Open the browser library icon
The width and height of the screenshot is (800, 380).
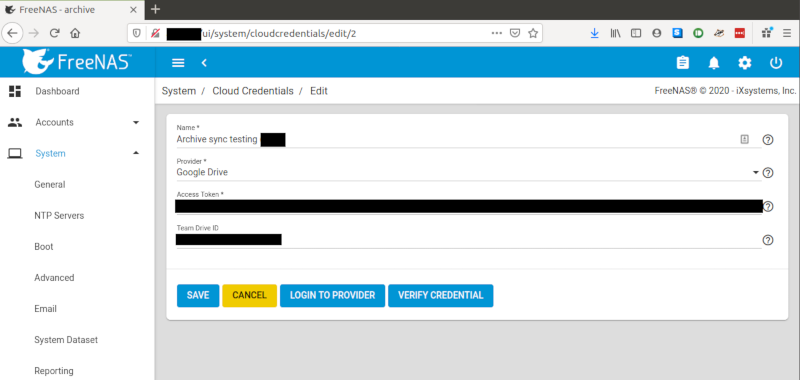615,33
